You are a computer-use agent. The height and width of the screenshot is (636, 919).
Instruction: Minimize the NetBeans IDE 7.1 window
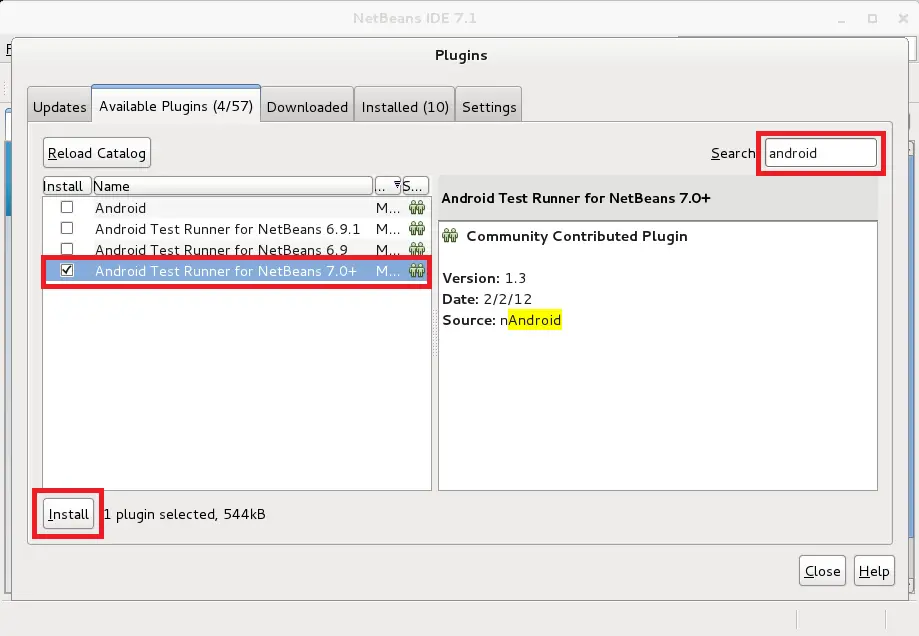[842, 20]
